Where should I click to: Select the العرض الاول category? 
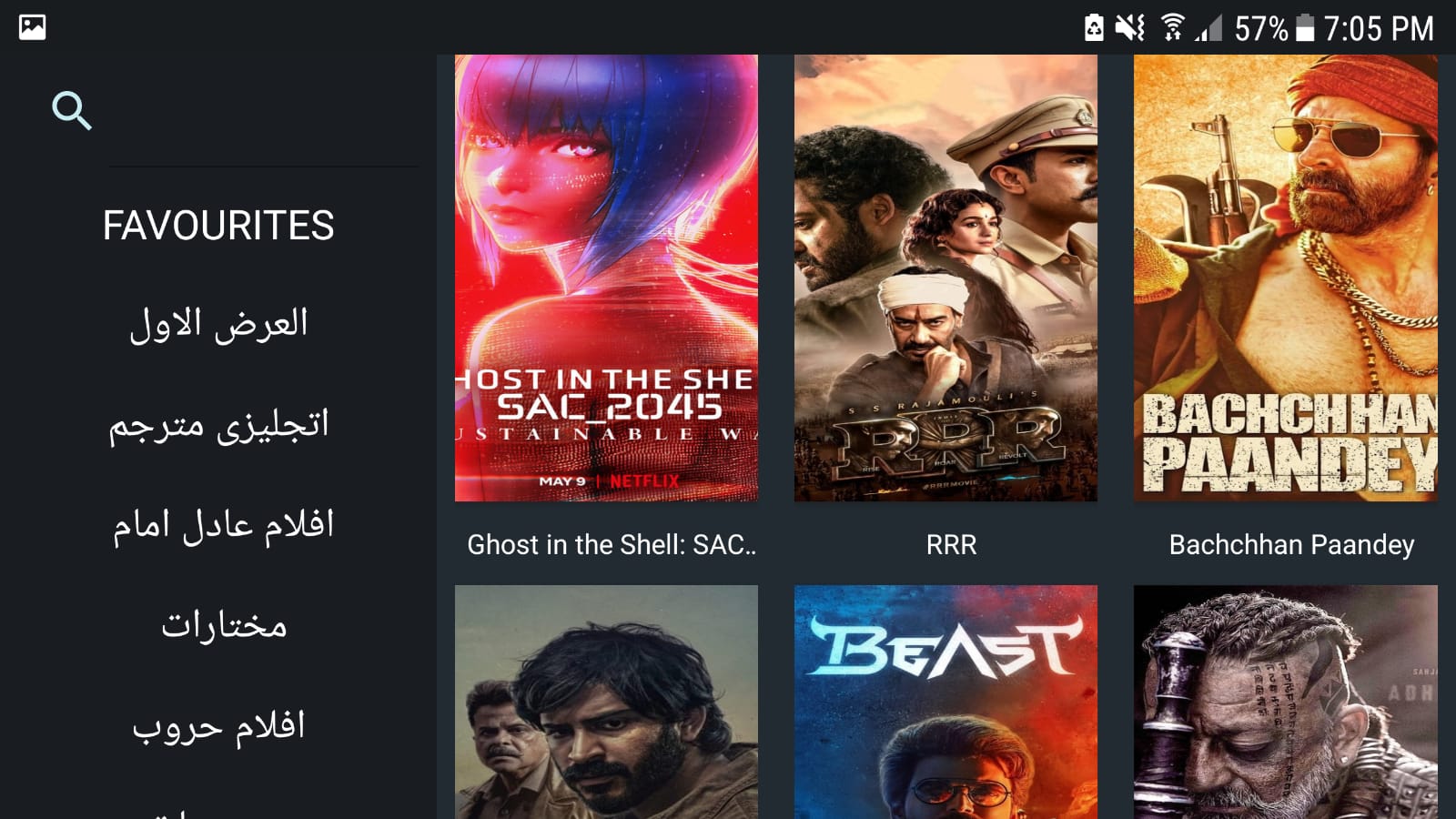[x=218, y=325]
